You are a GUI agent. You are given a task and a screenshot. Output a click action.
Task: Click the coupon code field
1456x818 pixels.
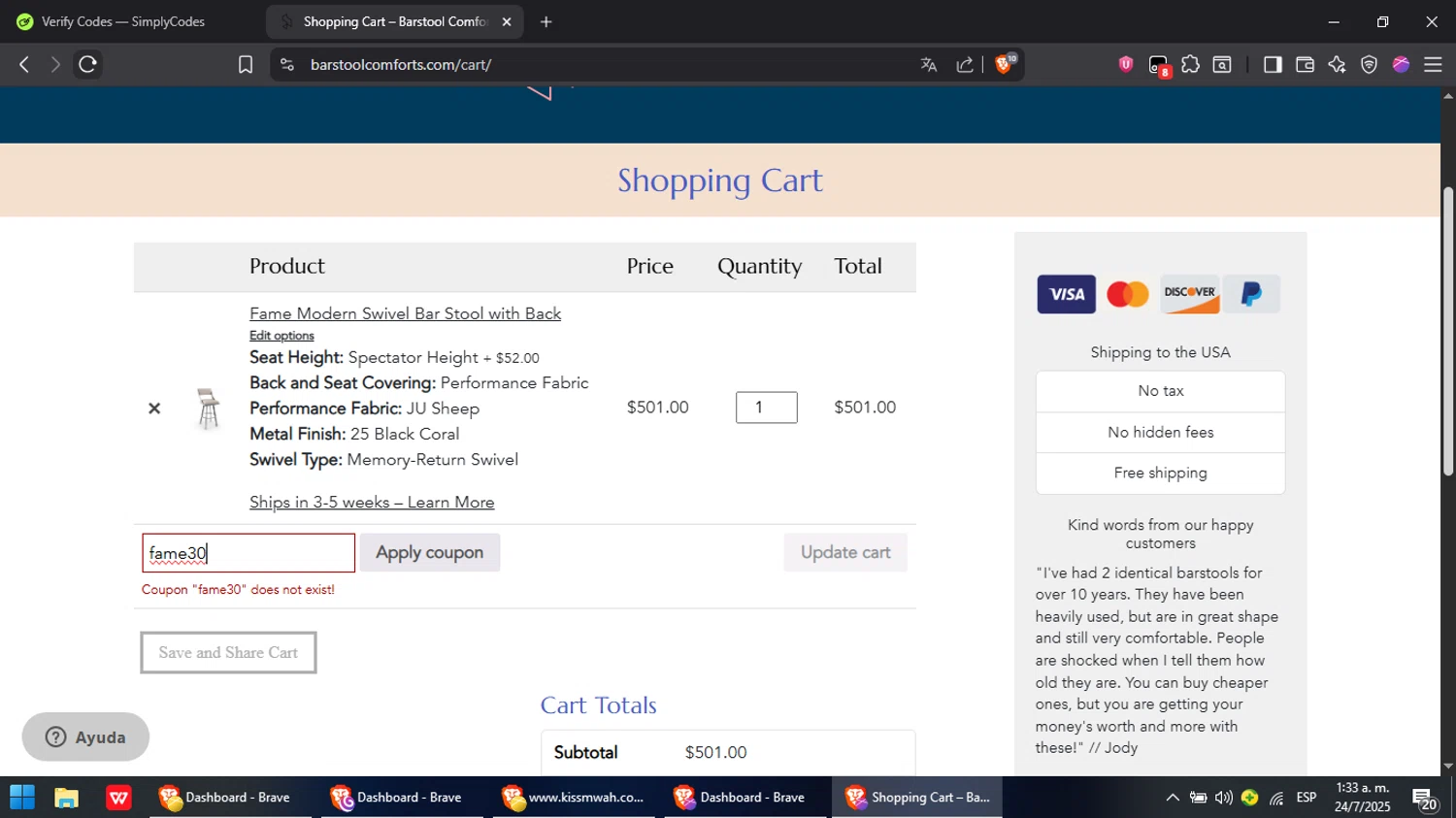tap(248, 553)
